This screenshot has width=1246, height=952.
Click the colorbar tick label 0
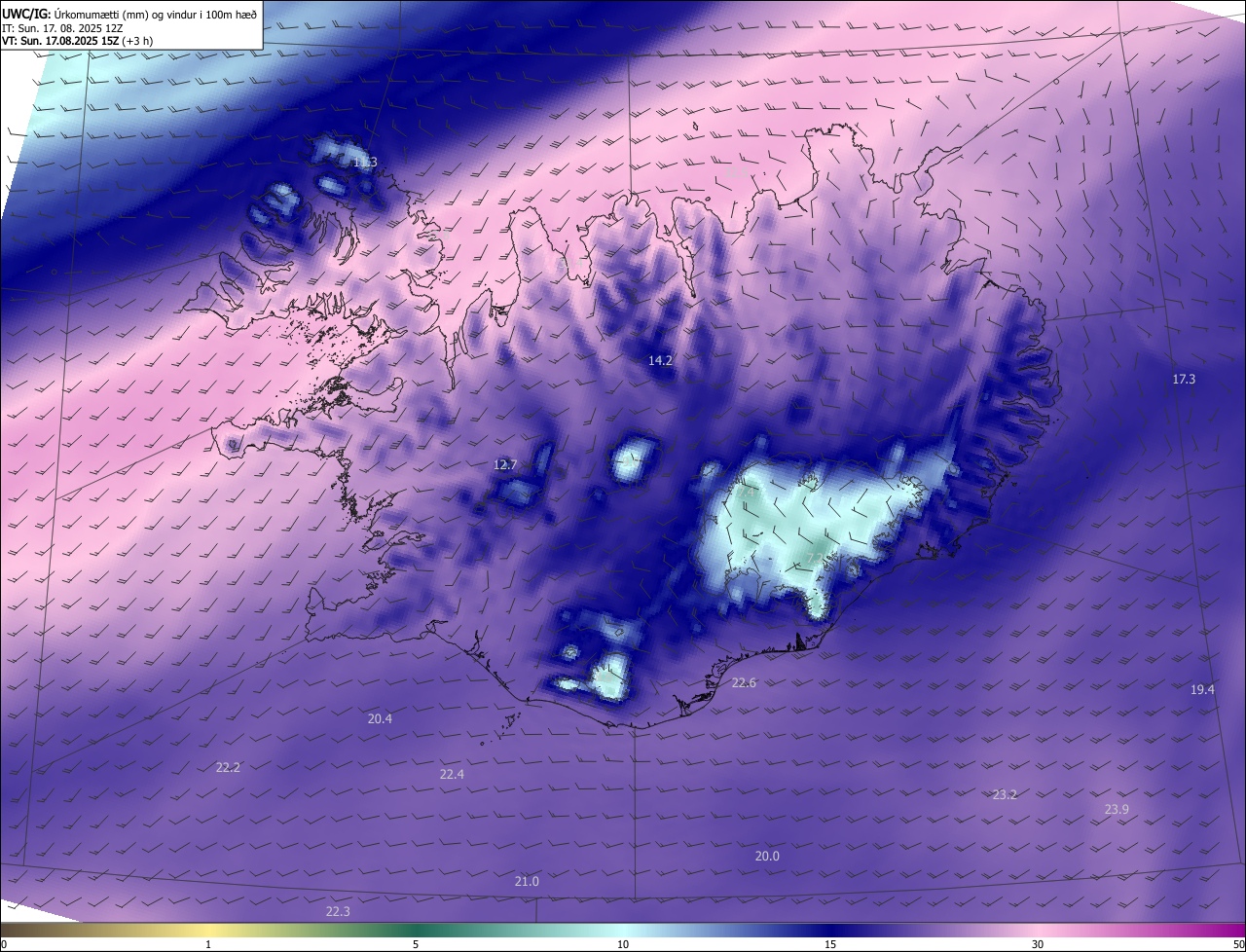[4, 944]
